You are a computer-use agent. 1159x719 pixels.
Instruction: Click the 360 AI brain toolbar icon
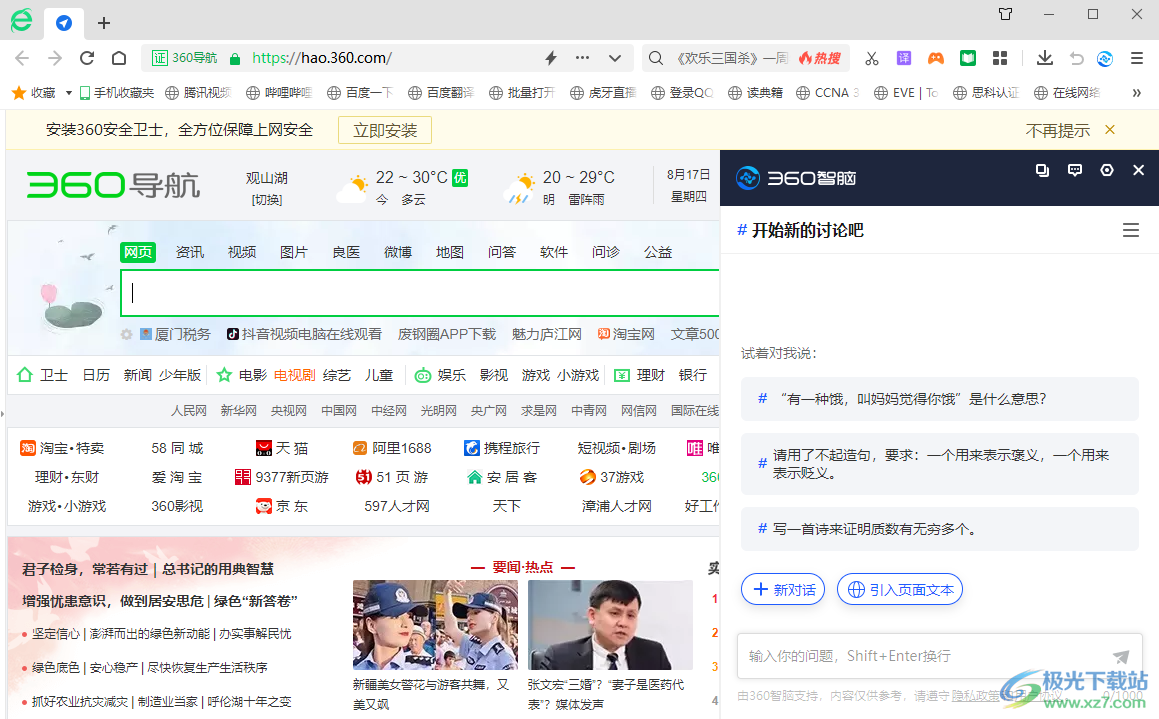(1105, 58)
